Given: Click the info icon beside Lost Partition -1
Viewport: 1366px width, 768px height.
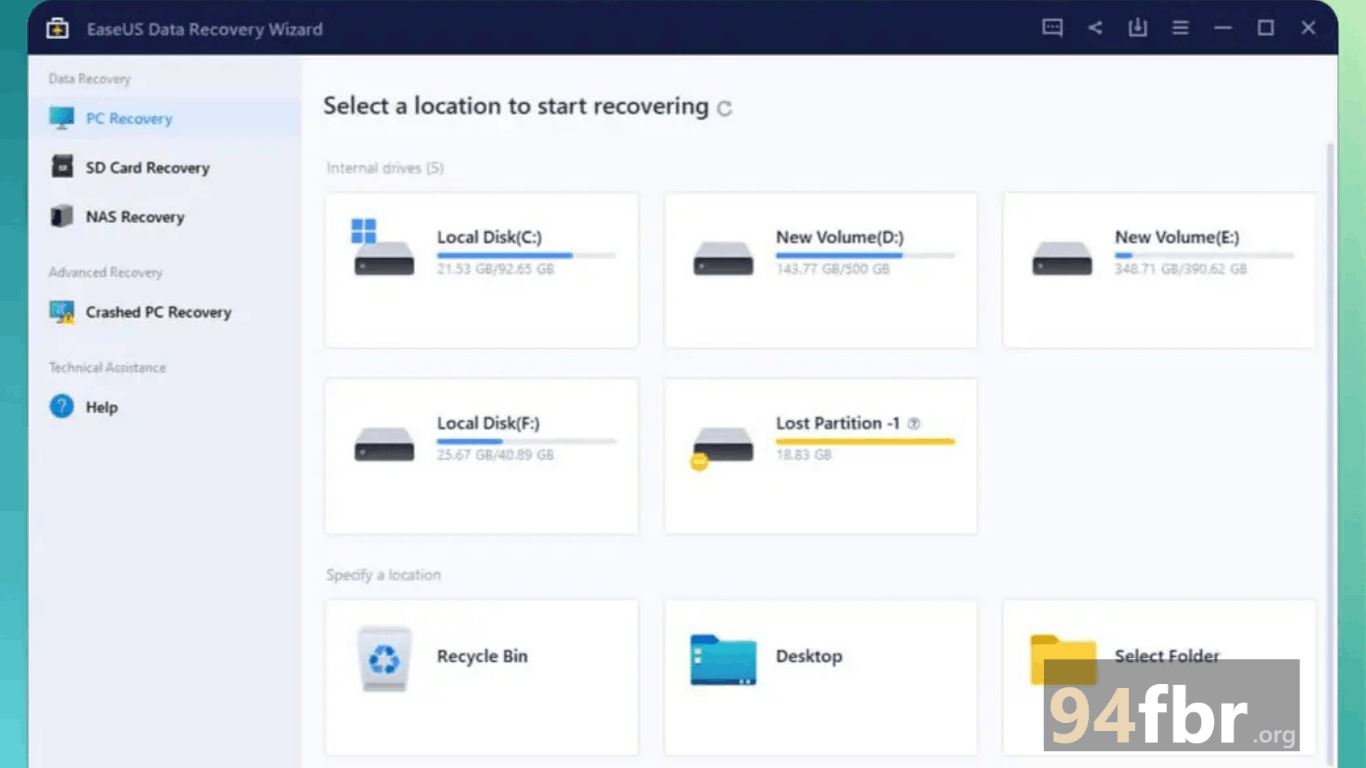Looking at the screenshot, I should pyautogui.click(x=914, y=424).
